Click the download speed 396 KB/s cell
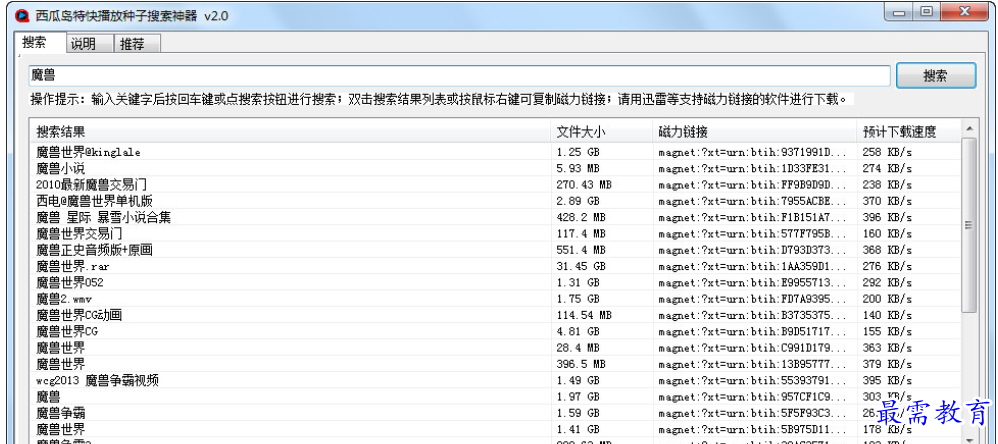This screenshot has width=998, height=444. pos(887,217)
